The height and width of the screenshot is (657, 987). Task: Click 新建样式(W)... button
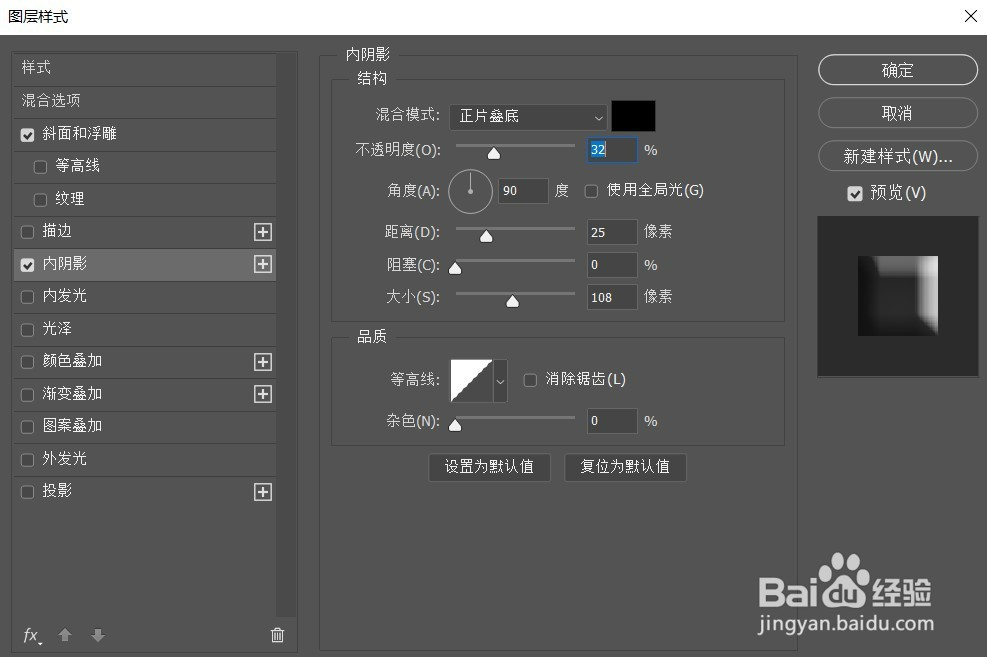pos(898,156)
